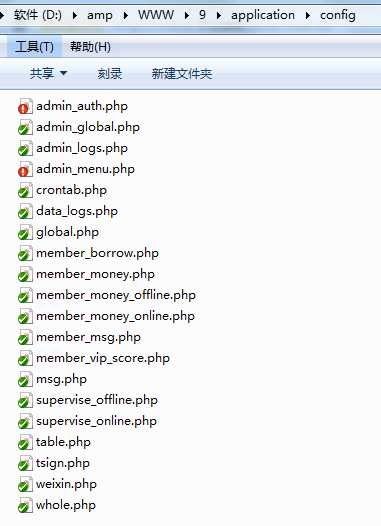
Task: Click the admin_menu.php file icon
Action: point(25,169)
